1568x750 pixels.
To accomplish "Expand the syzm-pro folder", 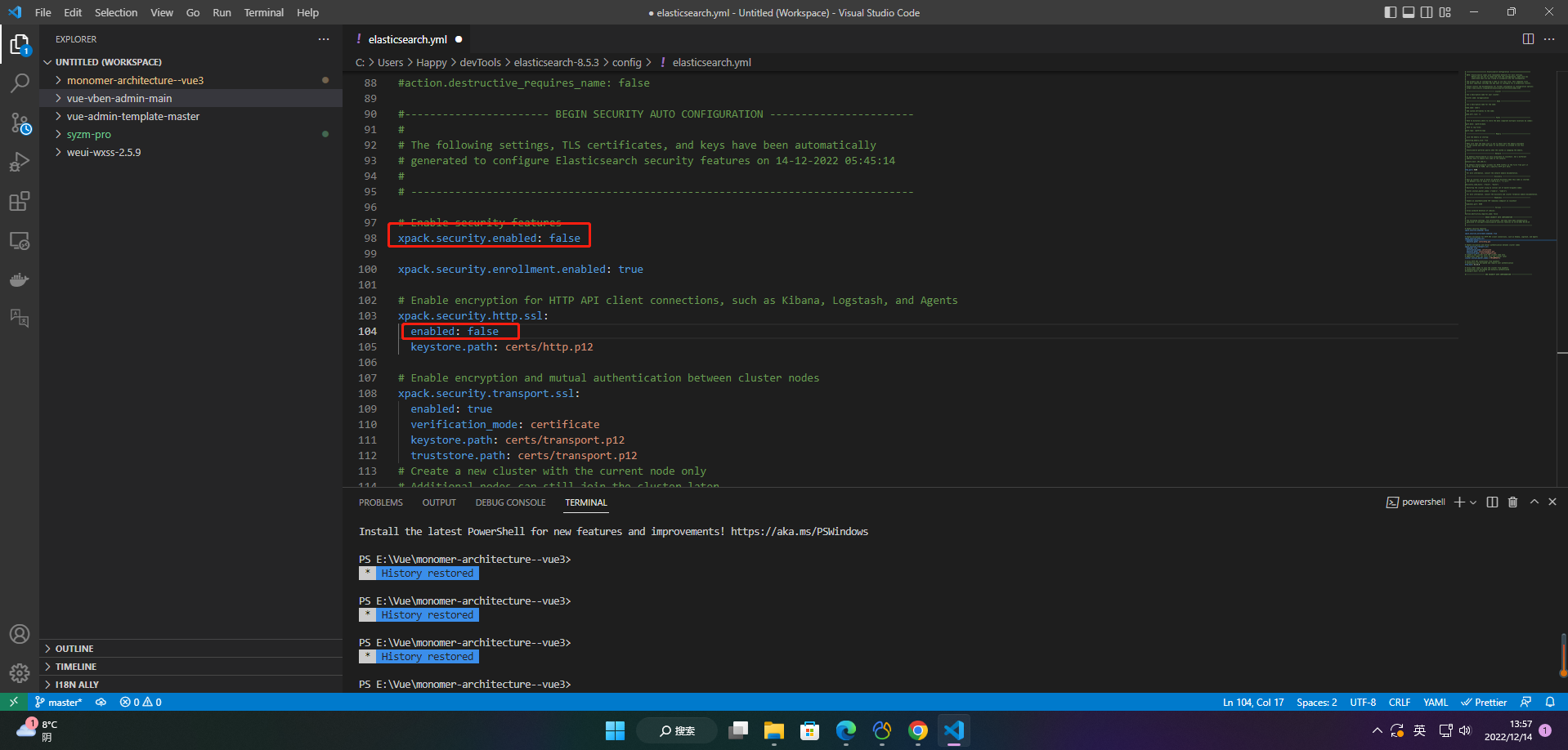I will (190, 134).
